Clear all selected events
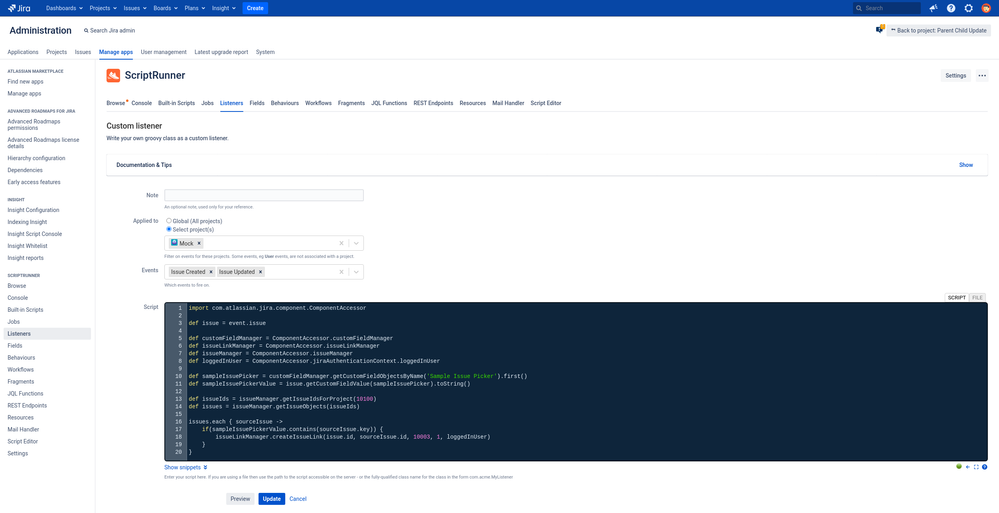Viewport: 999px width, 513px height. [x=341, y=271]
